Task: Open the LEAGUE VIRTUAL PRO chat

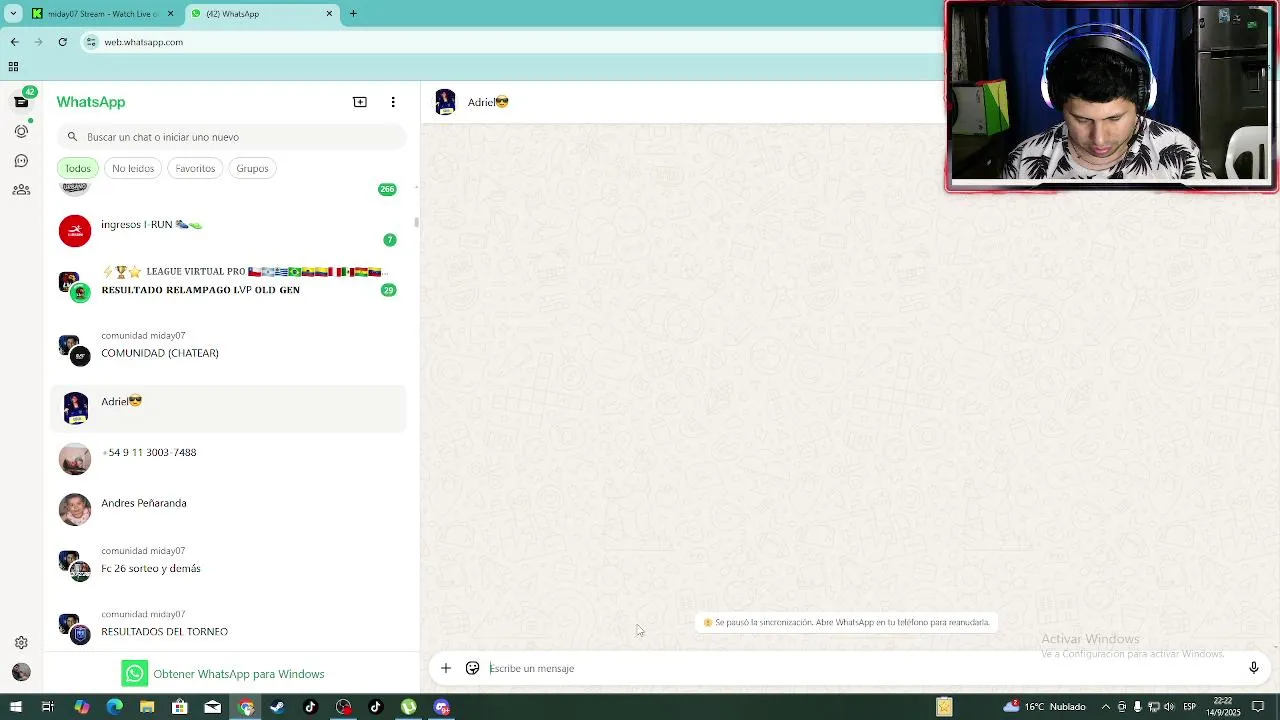Action: [x=228, y=281]
